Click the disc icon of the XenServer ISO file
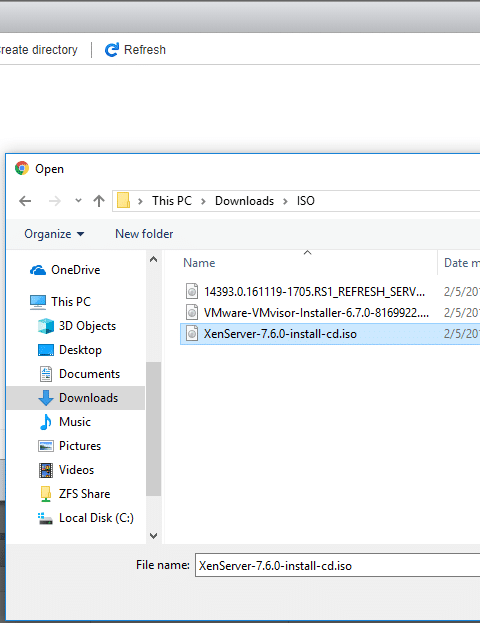Image resolution: width=480 pixels, height=623 pixels. [x=192, y=333]
